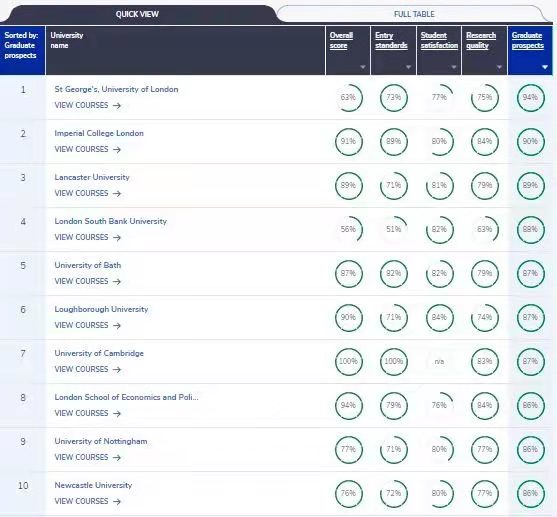Click Loughborough 90% overall score circle
Viewport: 557px width, 517px height.
click(x=348, y=318)
